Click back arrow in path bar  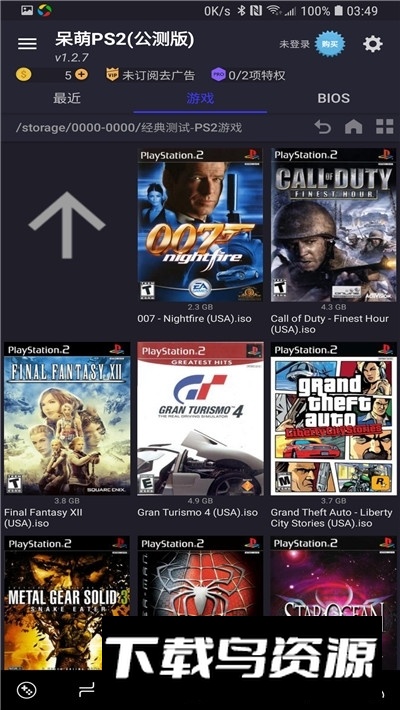coord(323,127)
